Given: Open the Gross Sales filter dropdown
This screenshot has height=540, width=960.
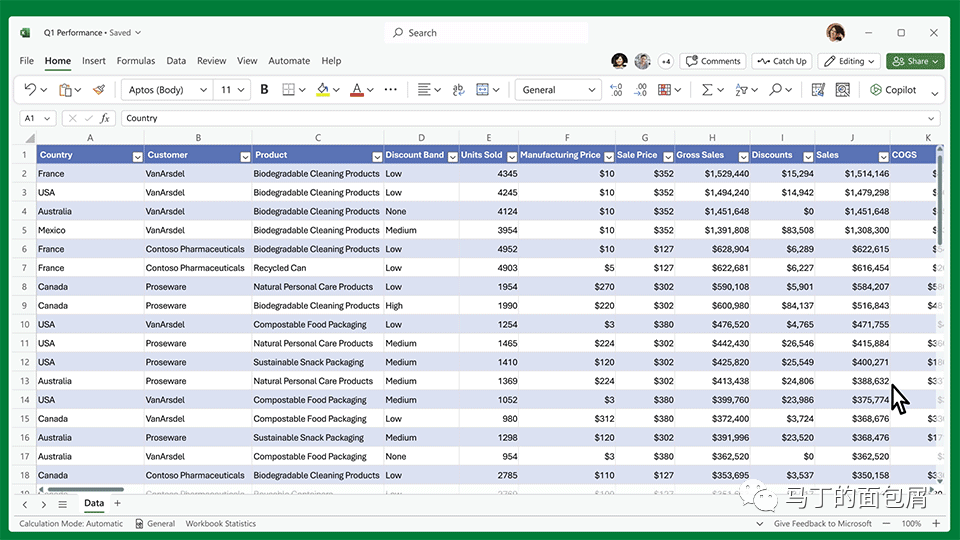Looking at the screenshot, I should [x=743, y=157].
